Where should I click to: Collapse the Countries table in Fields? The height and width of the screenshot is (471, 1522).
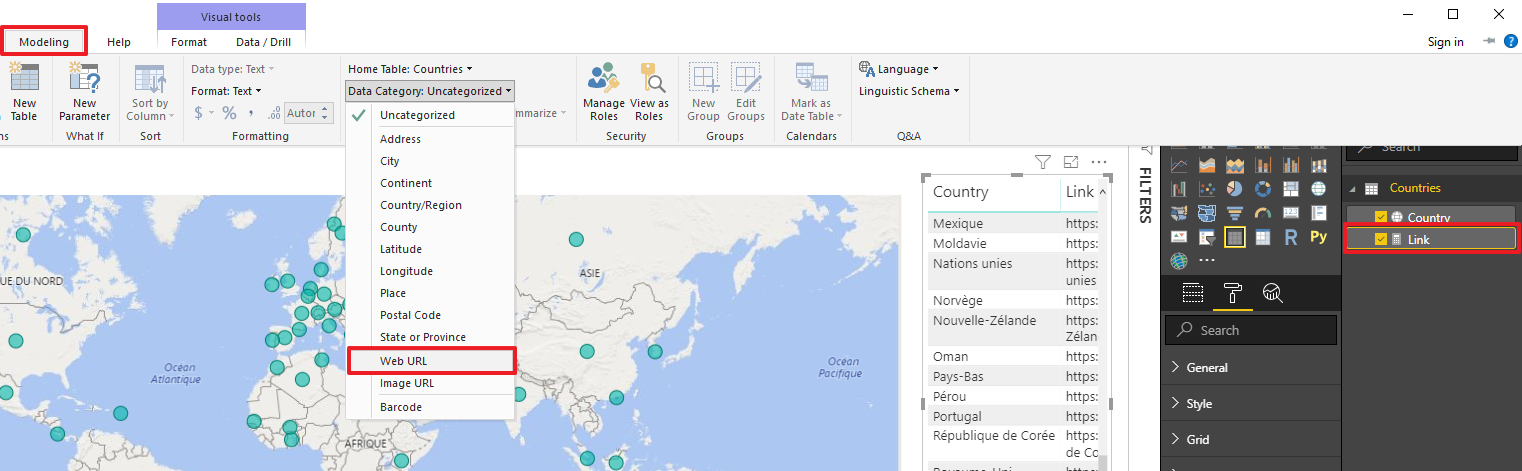pyautogui.click(x=1354, y=188)
